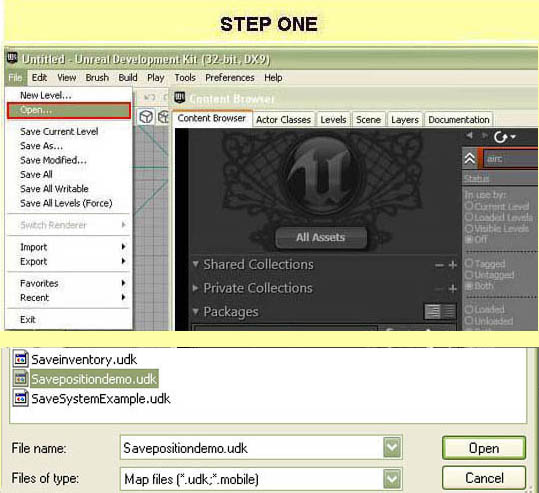Select the Current Level radio button

pyautogui.click(x=469, y=206)
